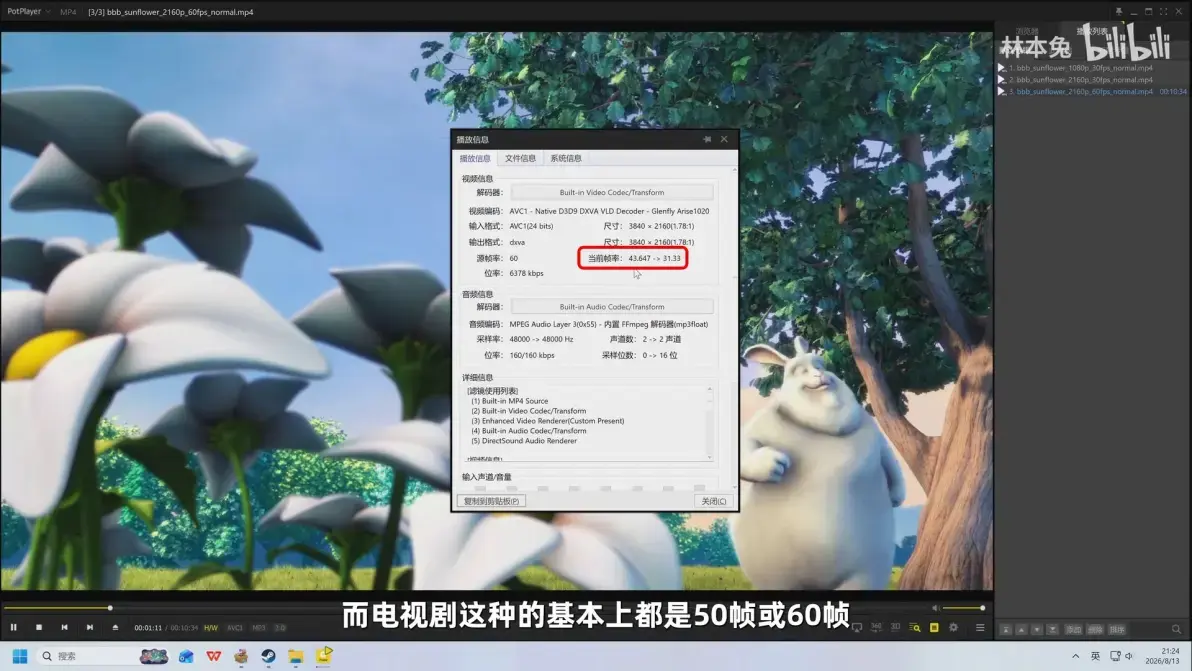The image size is (1192, 671).
Task: Click the 关闭 button in the dialog
Action: 713,501
